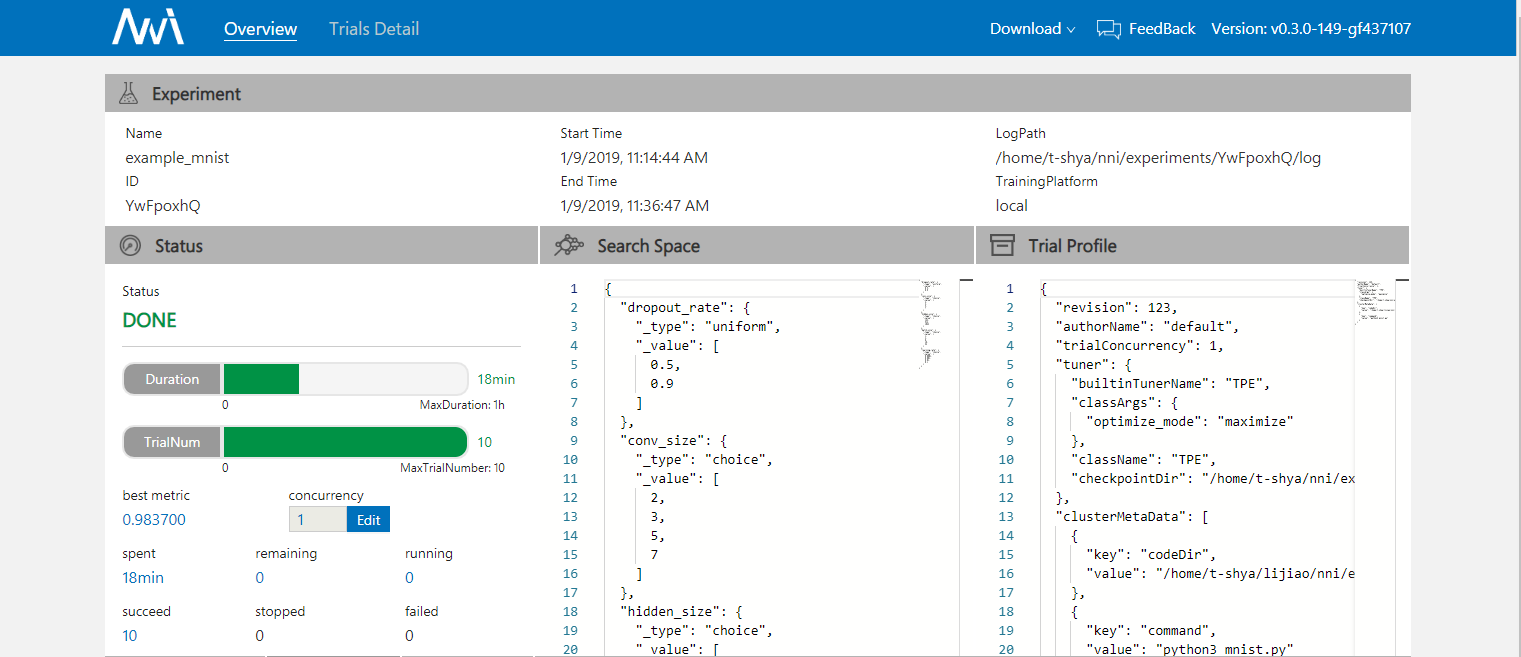This screenshot has width=1521, height=657.
Task: Click the Trial Profile archive icon
Action: coord(1001,246)
